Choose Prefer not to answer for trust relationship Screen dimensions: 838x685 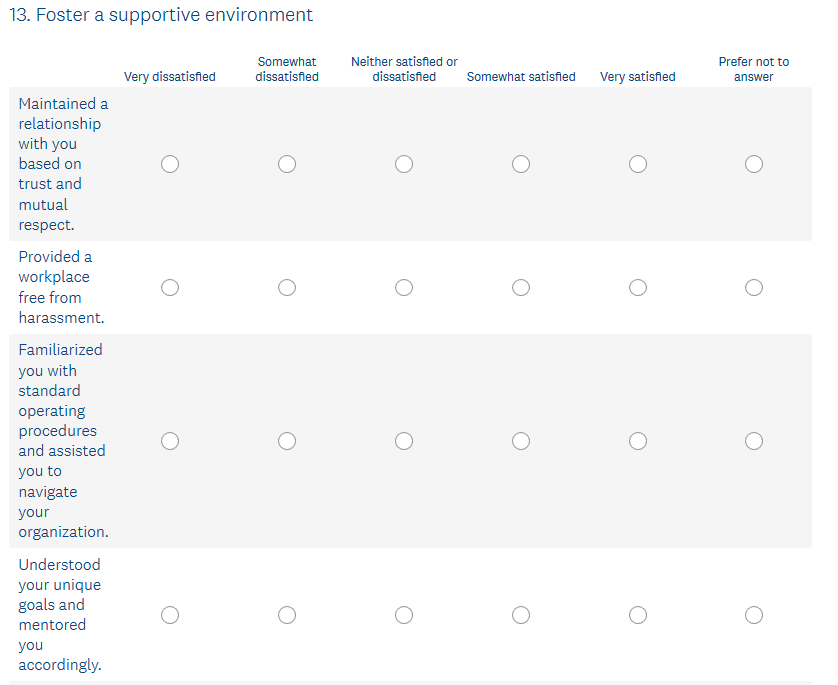coord(754,164)
